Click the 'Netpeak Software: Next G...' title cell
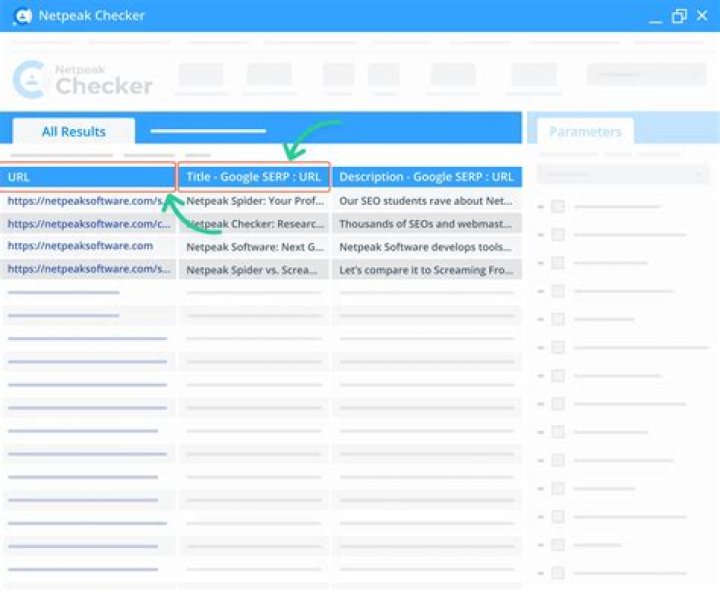Image resolution: width=720 pixels, height=592 pixels. (x=254, y=246)
